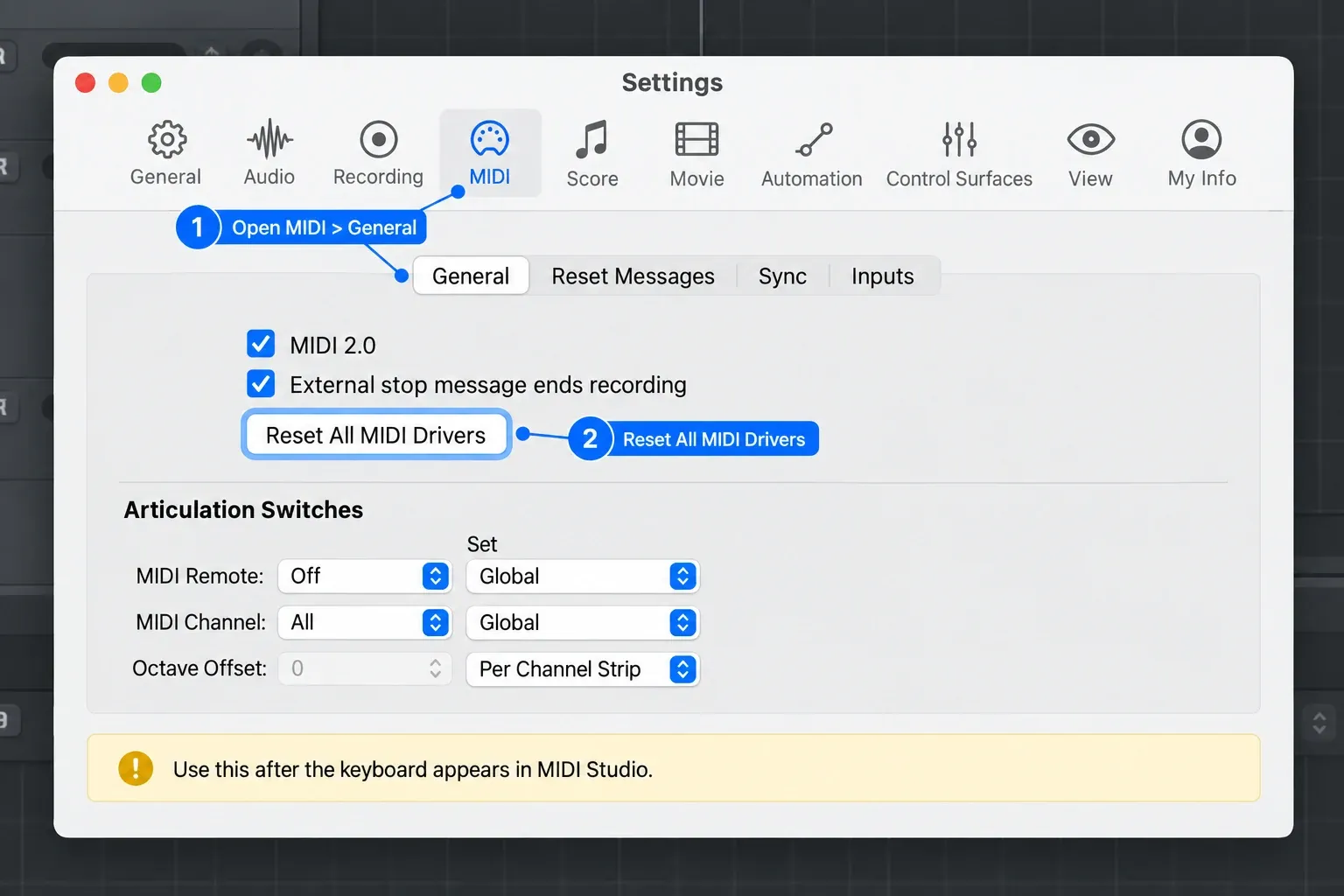
Task: Click the Octave Offset label
Action: point(199,668)
